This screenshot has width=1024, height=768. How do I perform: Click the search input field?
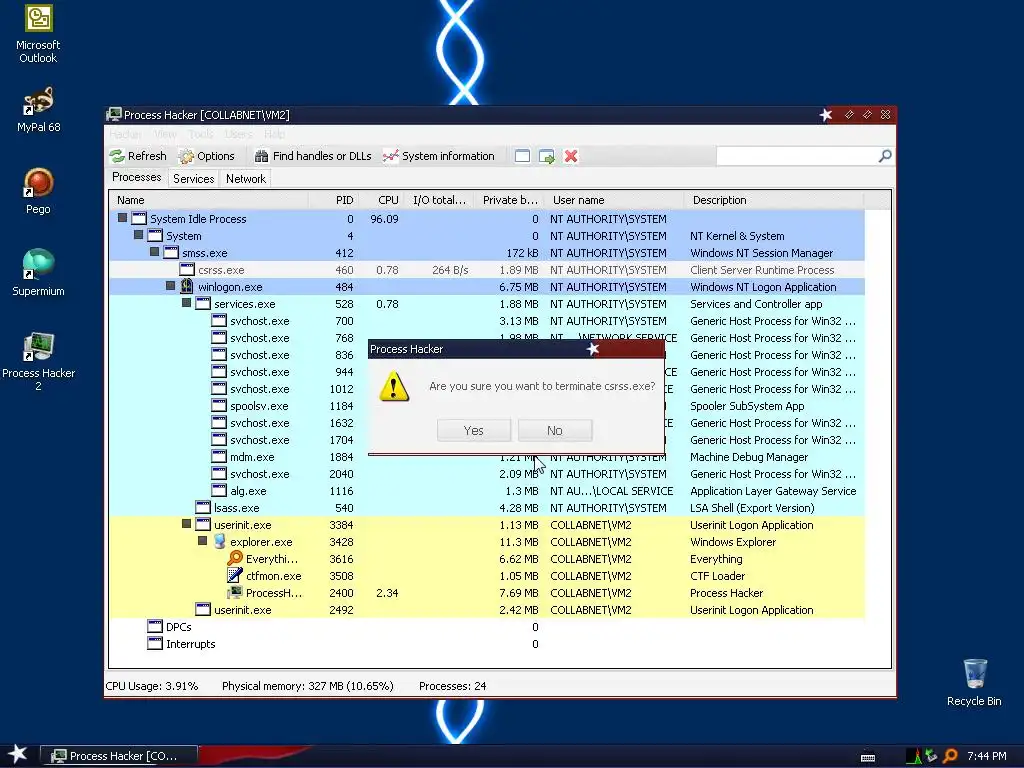797,156
